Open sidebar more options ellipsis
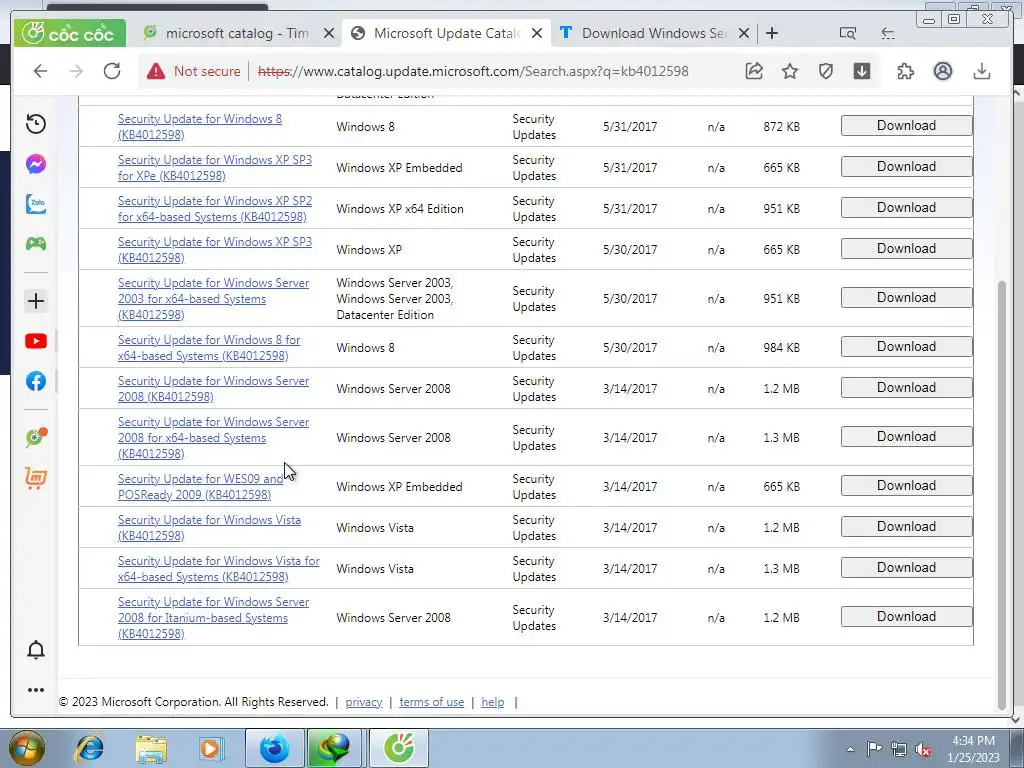Screen dimensions: 1024x768 point(36,690)
